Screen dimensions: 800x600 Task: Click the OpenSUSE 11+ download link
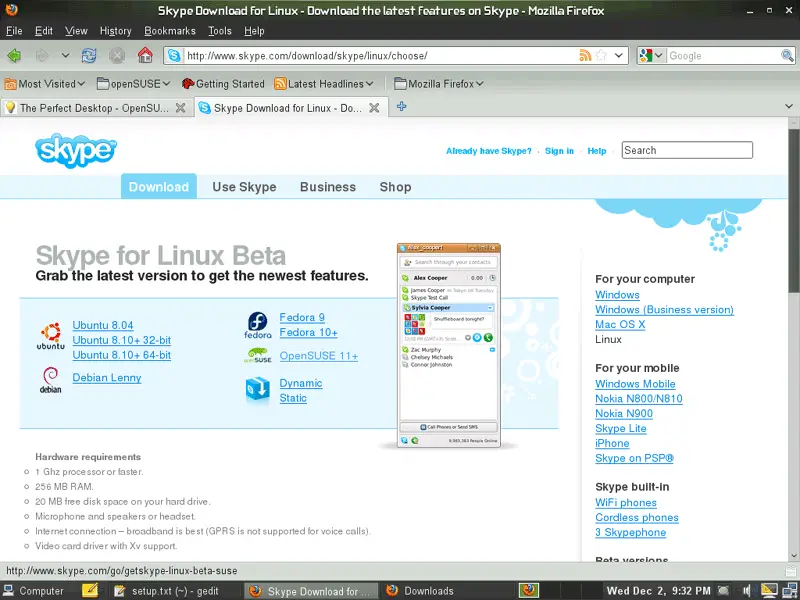click(318, 356)
